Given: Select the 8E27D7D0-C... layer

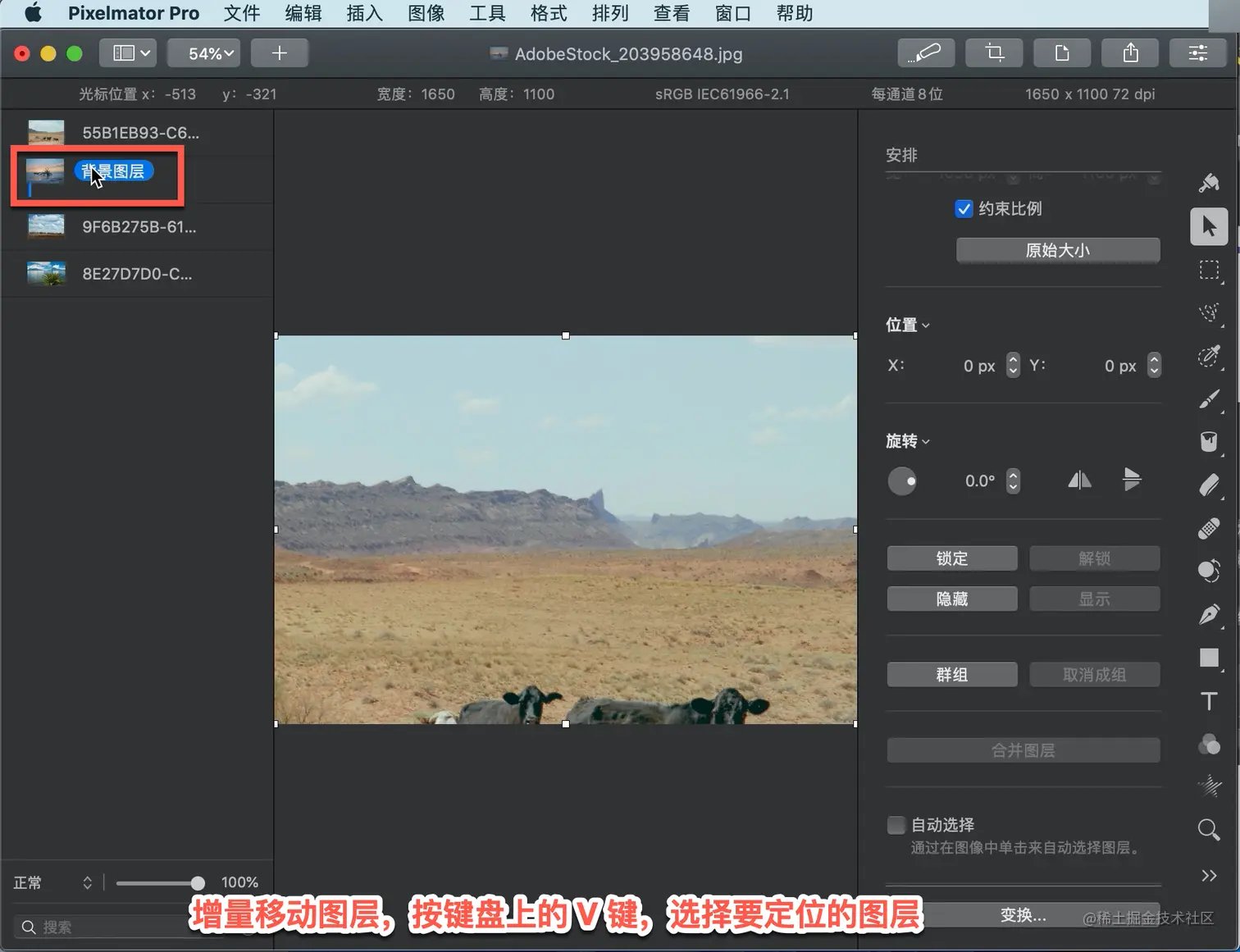Looking at the screenshot, I should pos(138,274).
